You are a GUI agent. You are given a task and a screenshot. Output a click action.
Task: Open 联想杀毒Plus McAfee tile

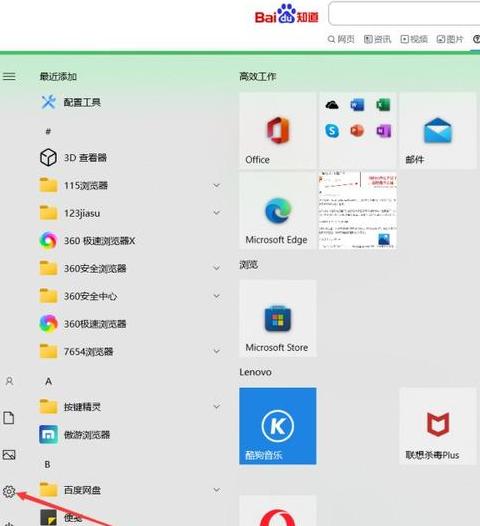coord(438,426)
